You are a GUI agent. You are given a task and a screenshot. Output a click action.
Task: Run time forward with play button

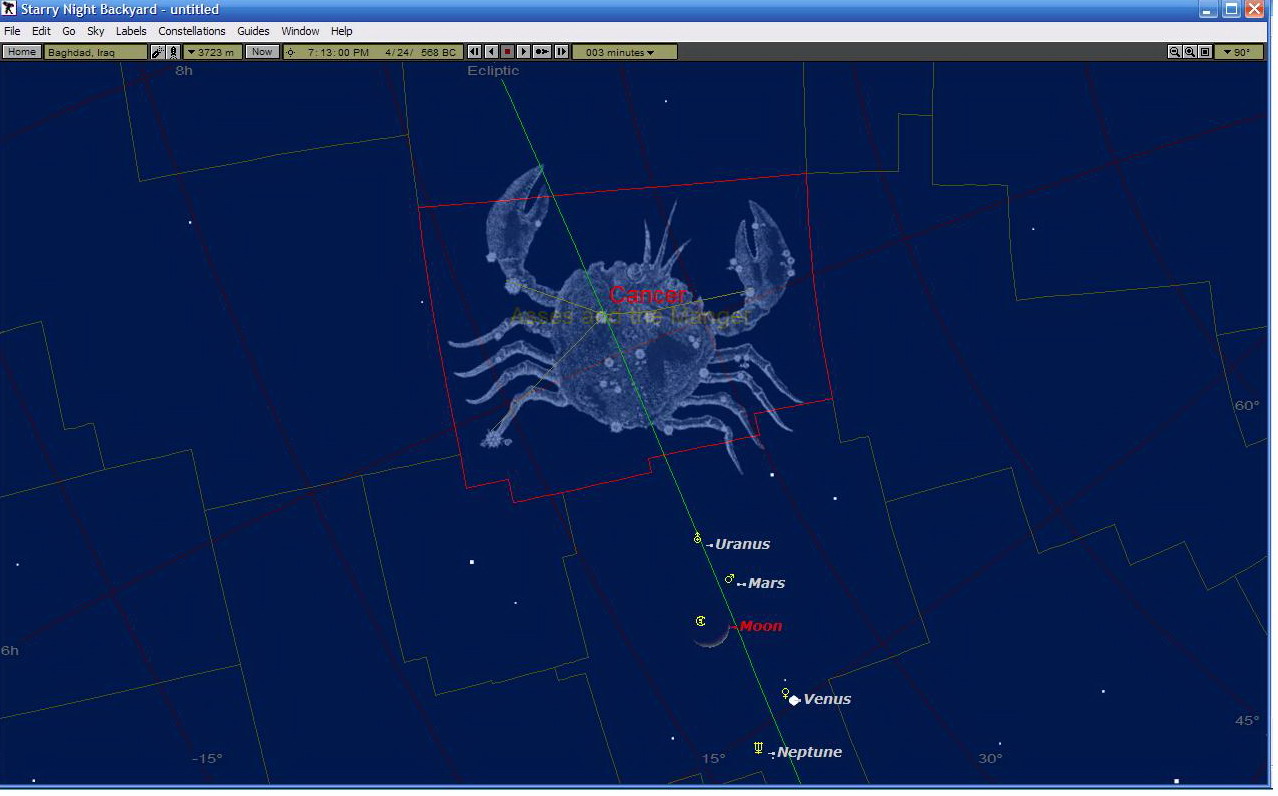pos(523,52)
